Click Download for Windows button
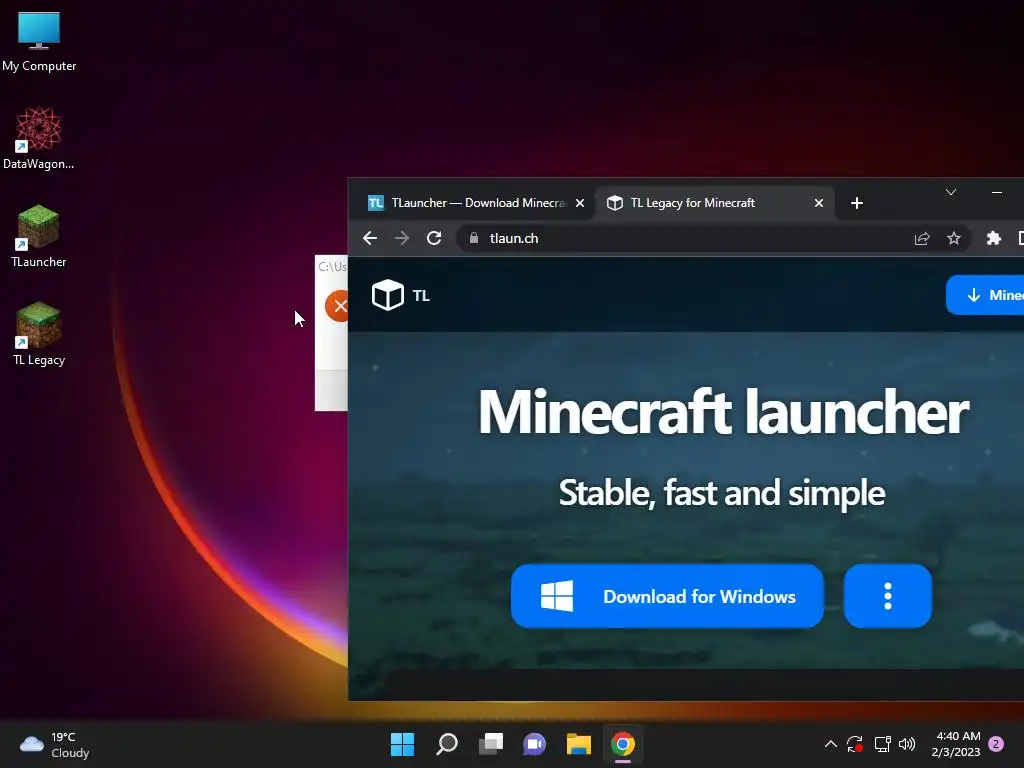Viewport: 1024px width, 768px height. coord(667,596)
